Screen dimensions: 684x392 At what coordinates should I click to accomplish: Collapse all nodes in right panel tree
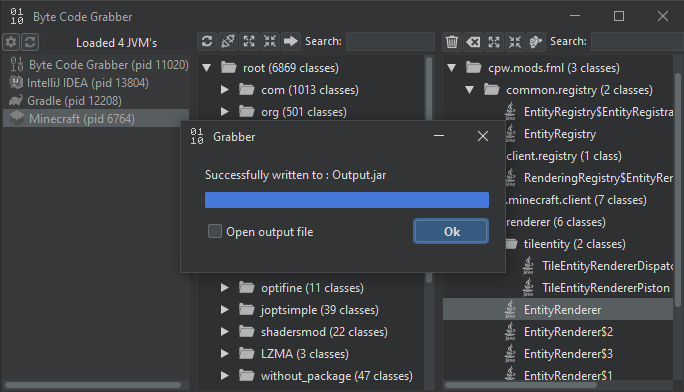(x=515, y=42)
